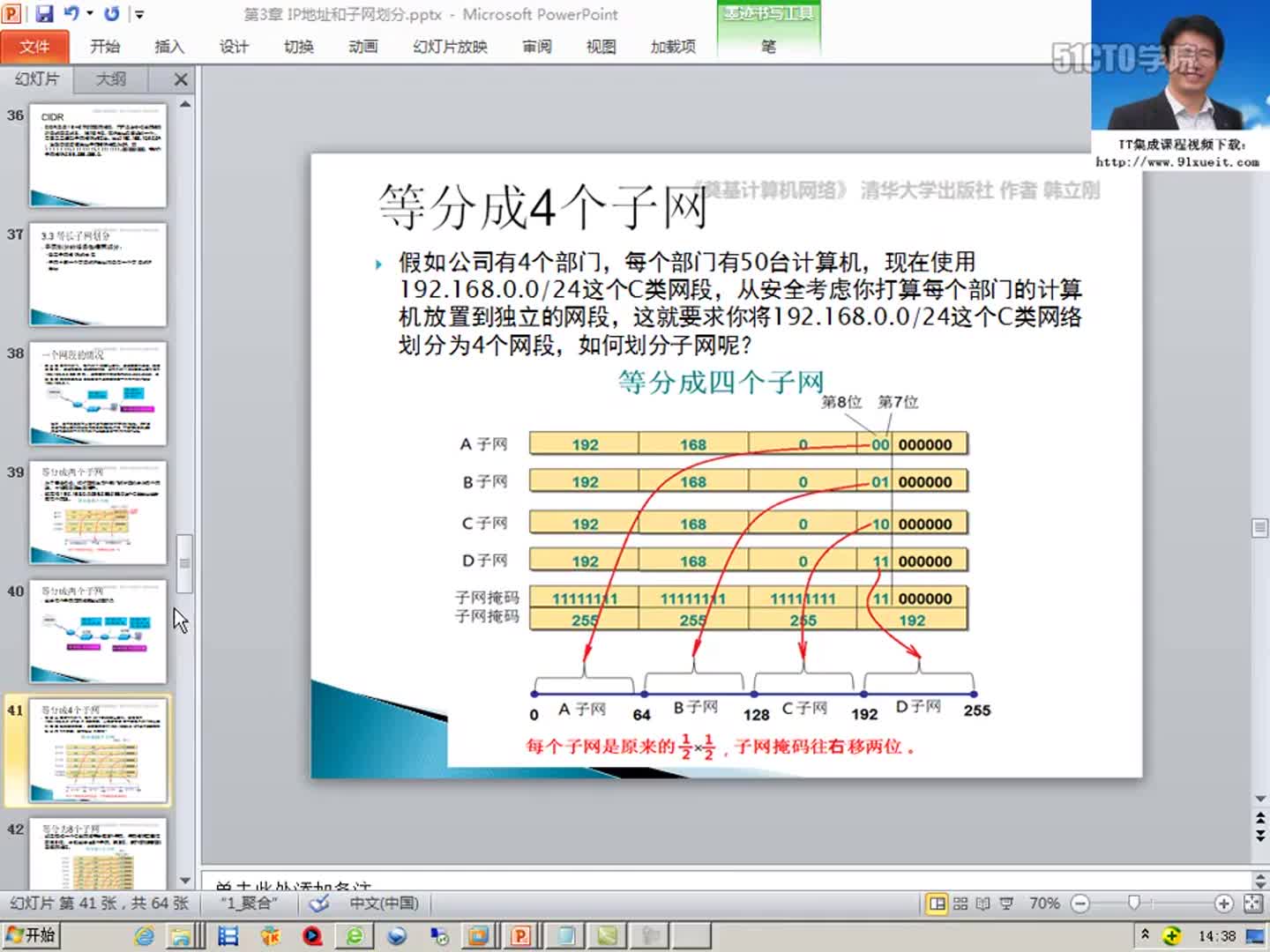
Task: Select slide 42 thumbnail
Action: click(x=98, y=853)
